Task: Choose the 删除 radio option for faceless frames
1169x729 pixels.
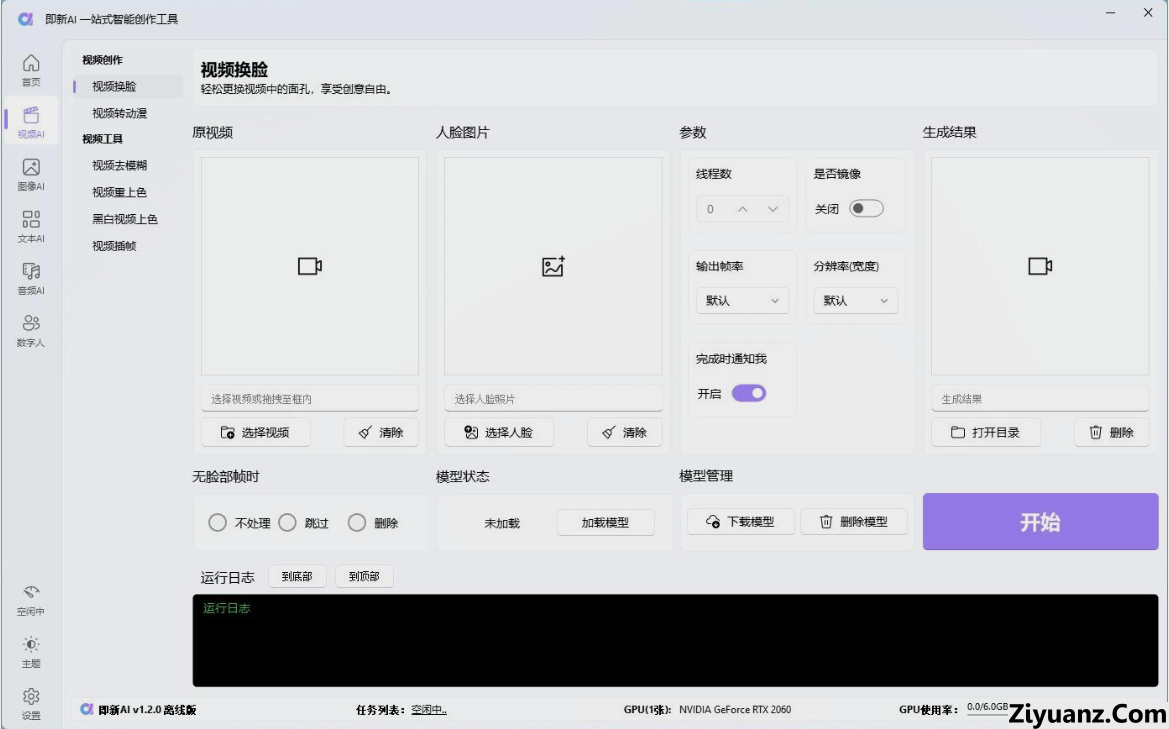Action: (357, 523)
